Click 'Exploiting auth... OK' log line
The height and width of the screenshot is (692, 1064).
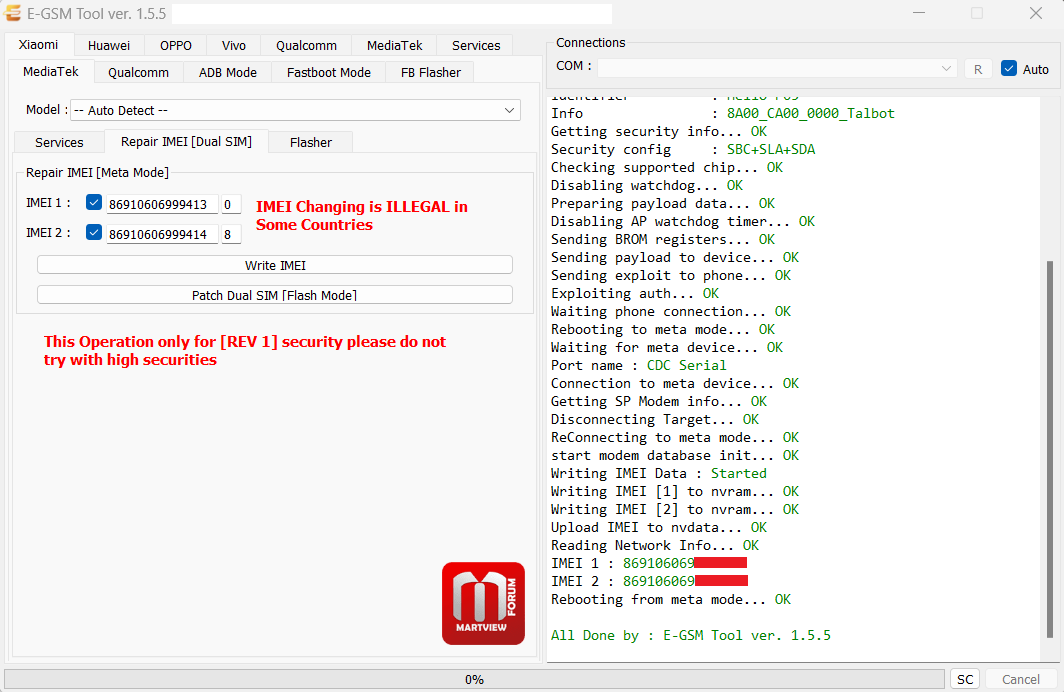(635, 293)
